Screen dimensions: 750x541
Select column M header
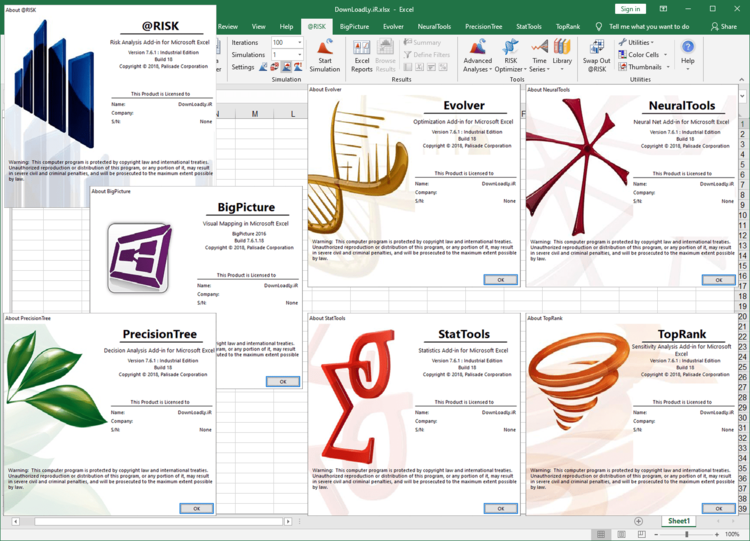pyautogui.click(x=254, y=113)
